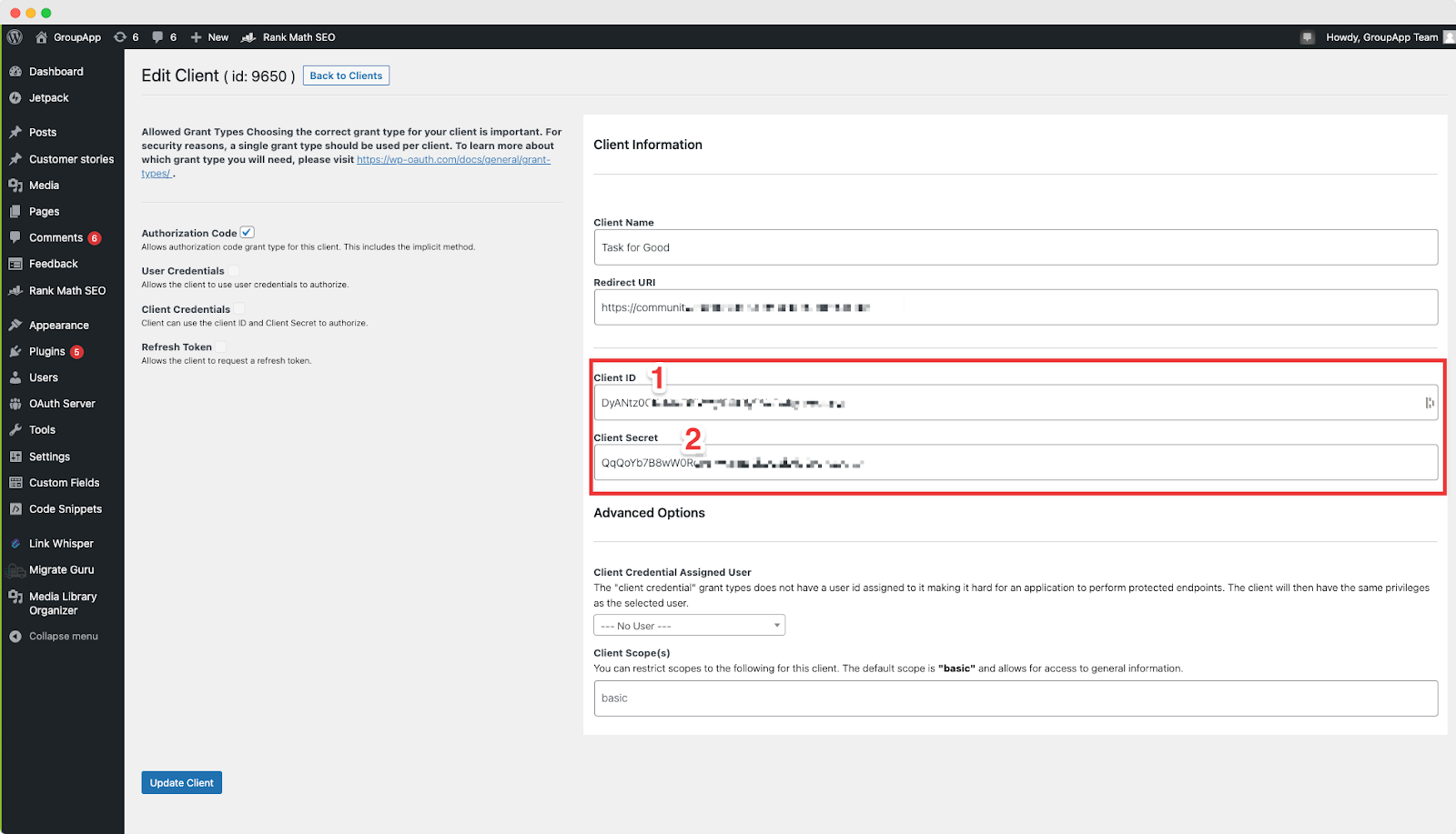Click the Comments bubble icon in sidebar
This screenshot has height=834, width=1456.
15,237
